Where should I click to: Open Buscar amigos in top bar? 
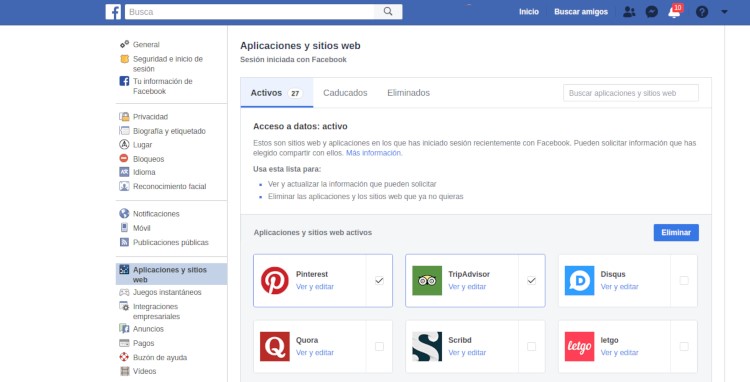coord(581,12)
